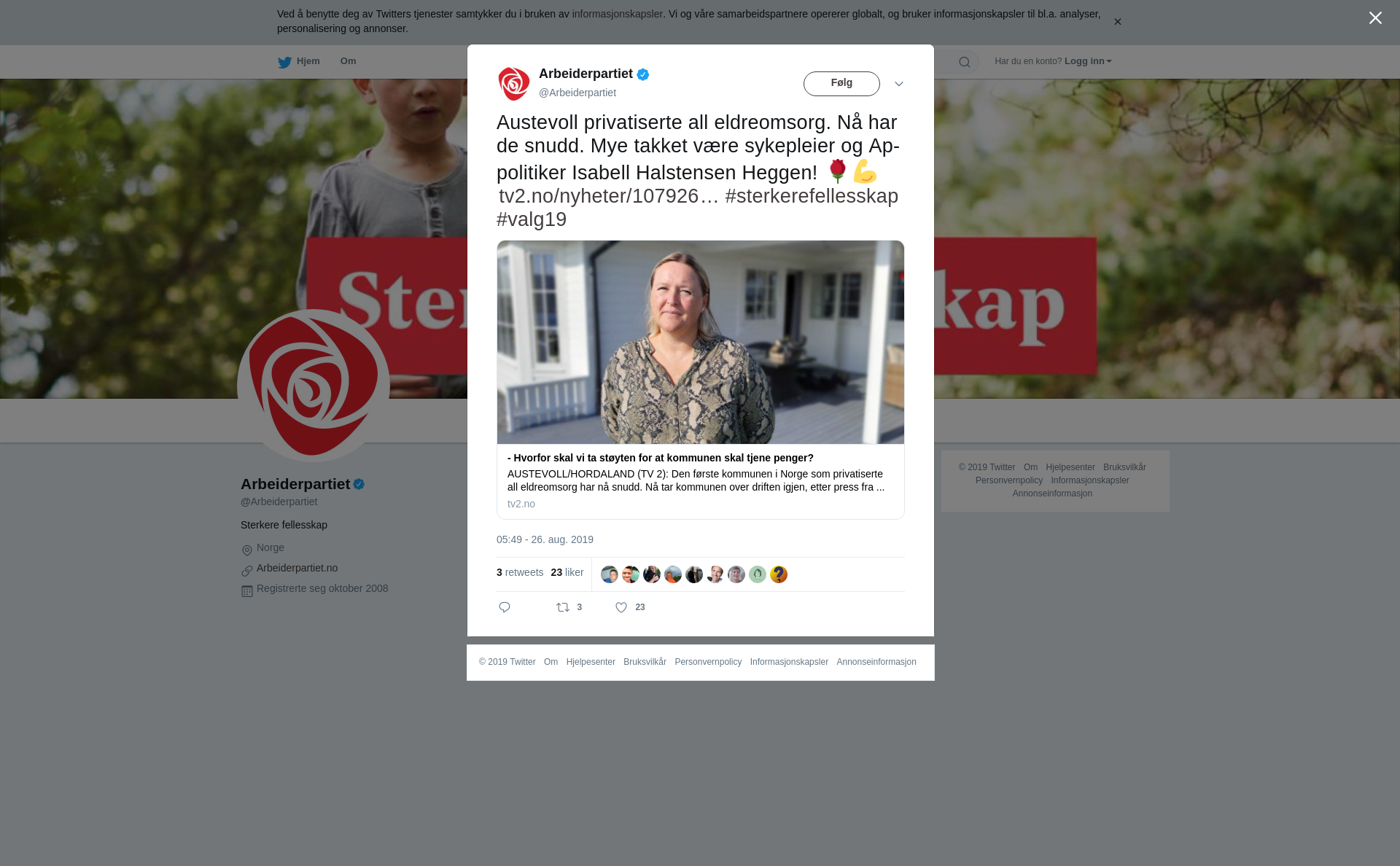The width and height of the screenshot is (1400, 866).
Task: Open the Om menu item
Action: (x=348, y=61)
